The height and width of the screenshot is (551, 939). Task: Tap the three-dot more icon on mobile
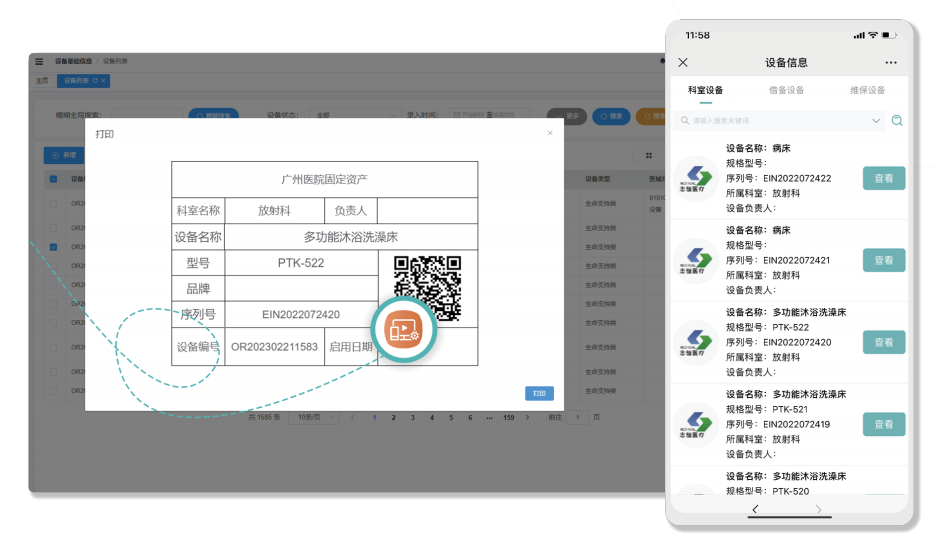pos(891,63)
